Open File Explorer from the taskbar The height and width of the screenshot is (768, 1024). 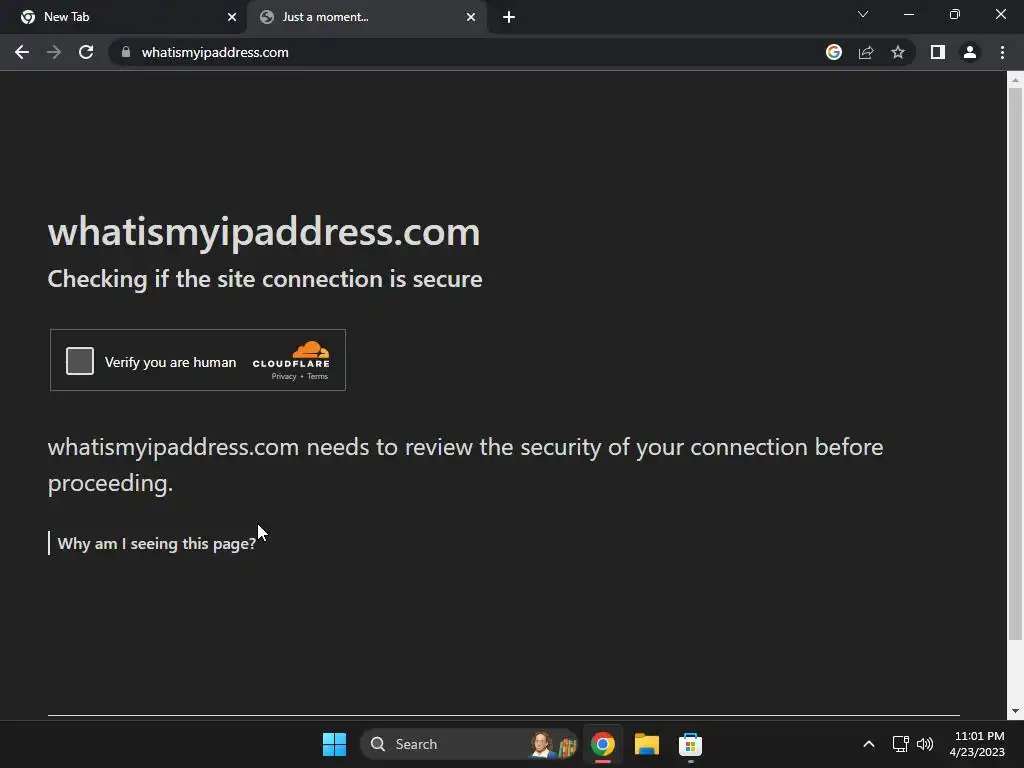pyautogui.click(x=647, y=744)
